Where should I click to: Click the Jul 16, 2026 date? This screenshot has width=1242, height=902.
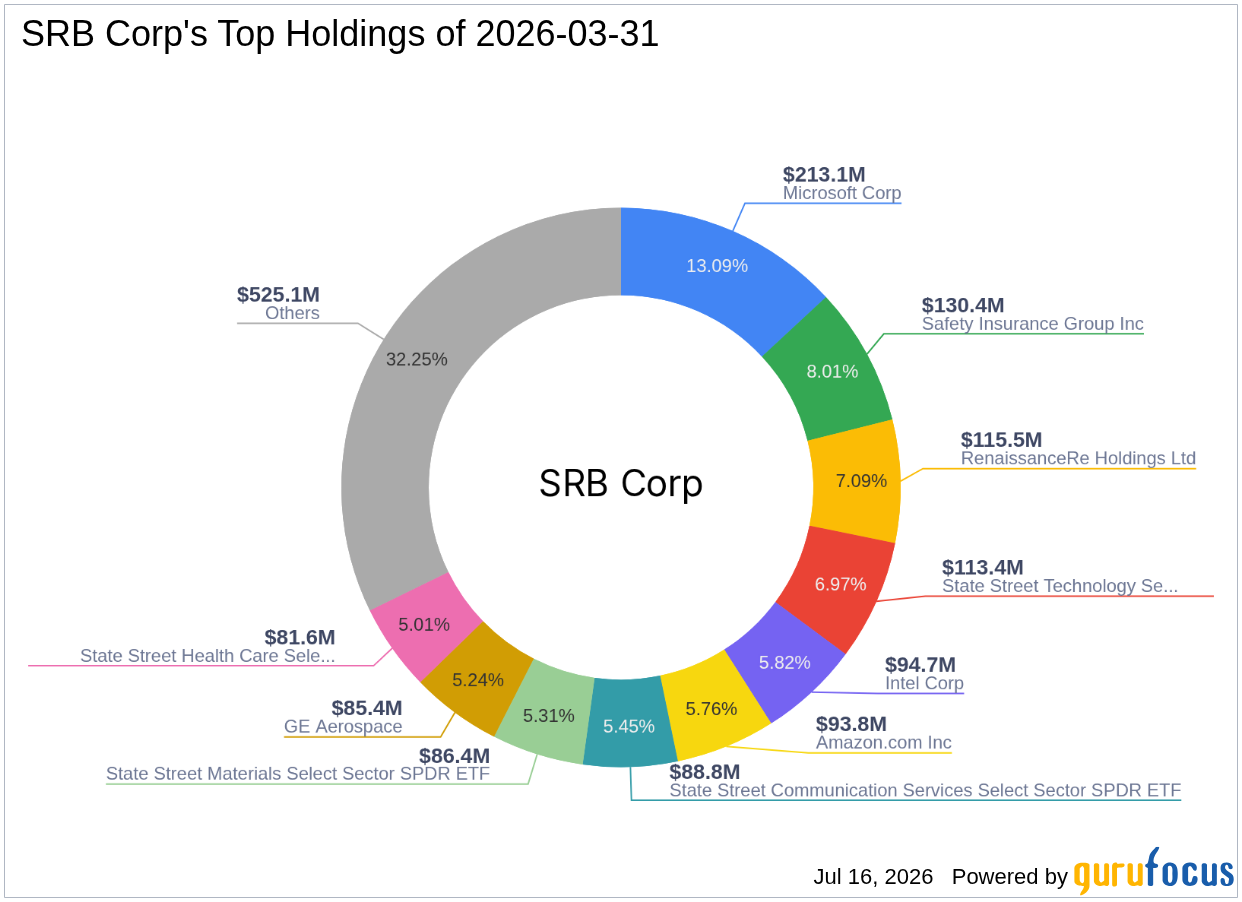tap(873, 877)
